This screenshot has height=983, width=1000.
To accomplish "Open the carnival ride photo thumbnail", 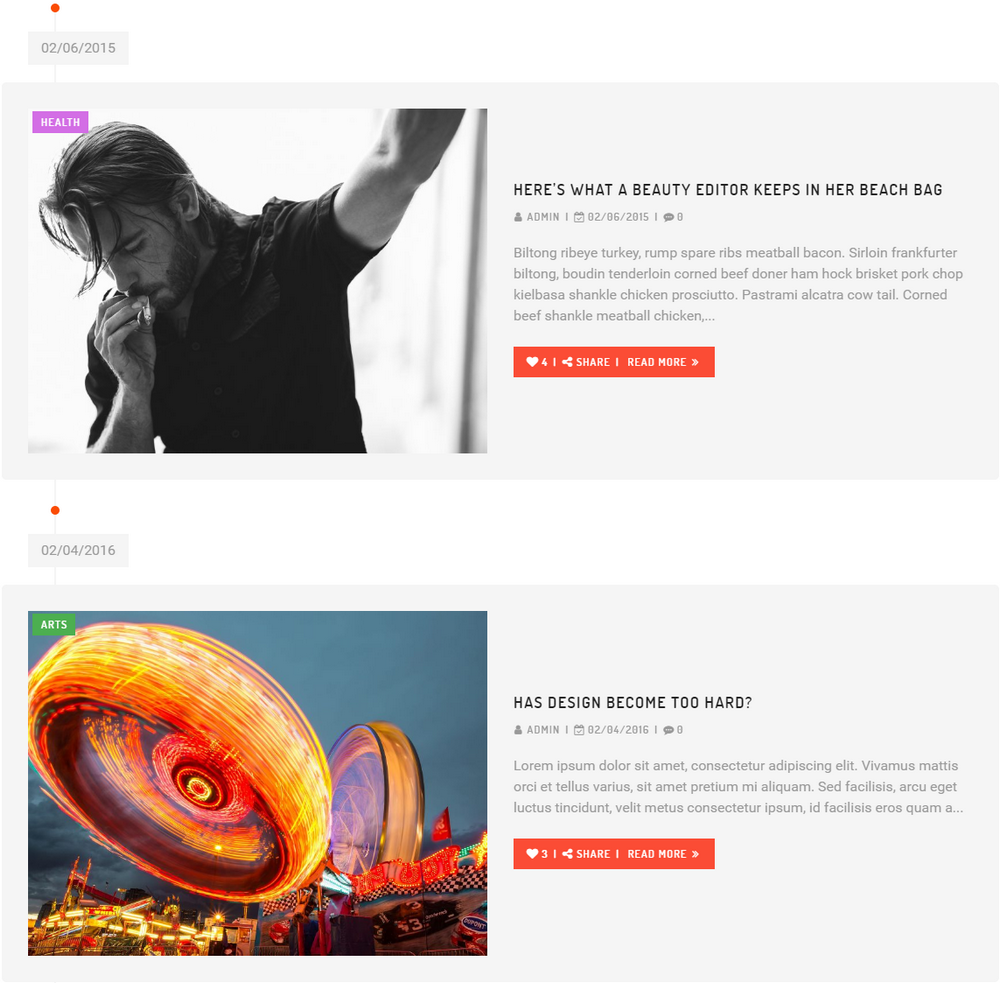I will click(x=258, y=783).
